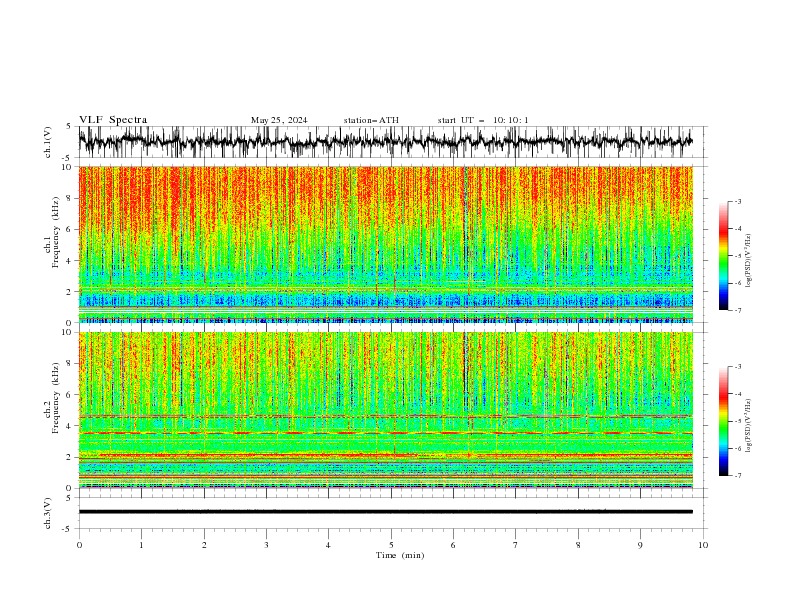Click the "ch.1(V)" vertical axis label
The width and height of the screenshot is (792, 612).
48,142
